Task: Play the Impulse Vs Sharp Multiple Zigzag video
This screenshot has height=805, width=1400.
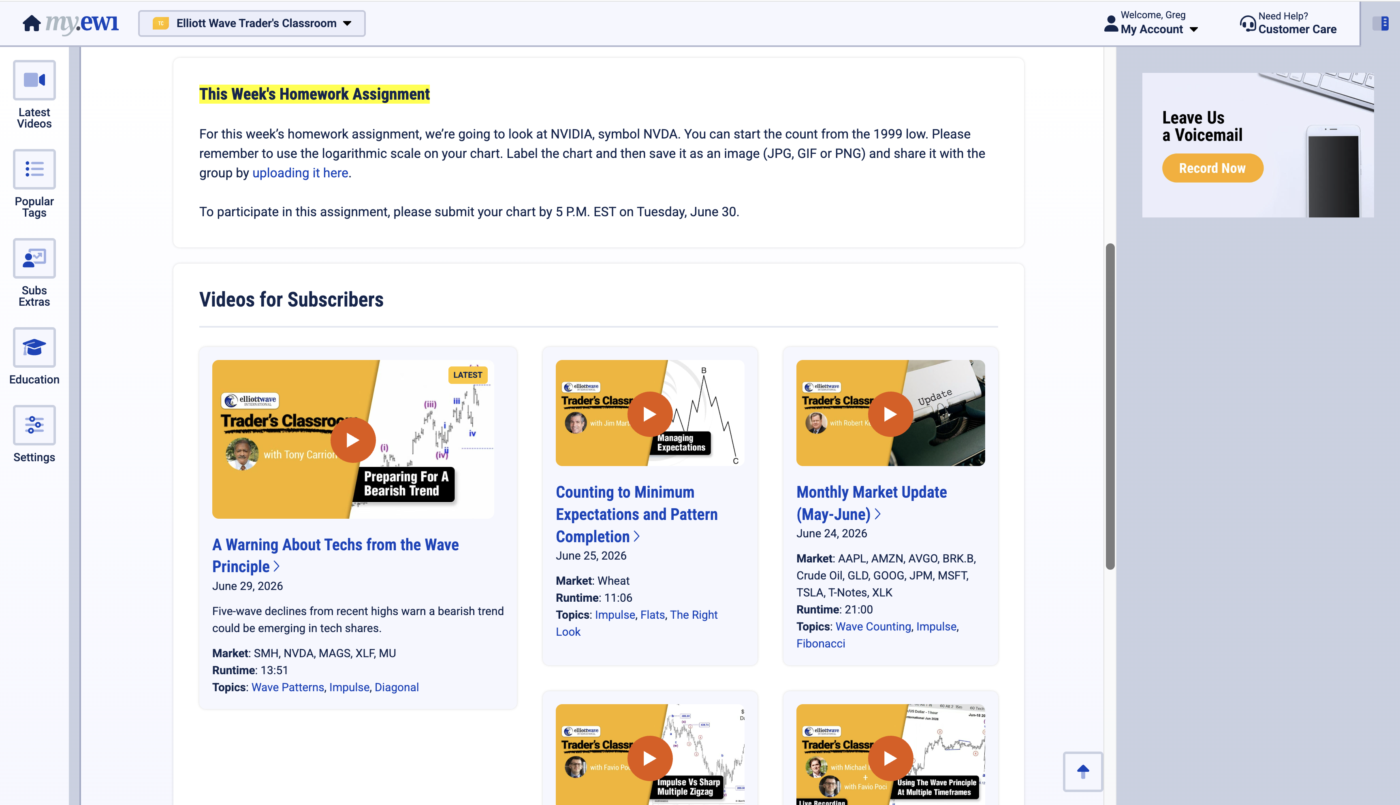Action: tap(650, 758)
